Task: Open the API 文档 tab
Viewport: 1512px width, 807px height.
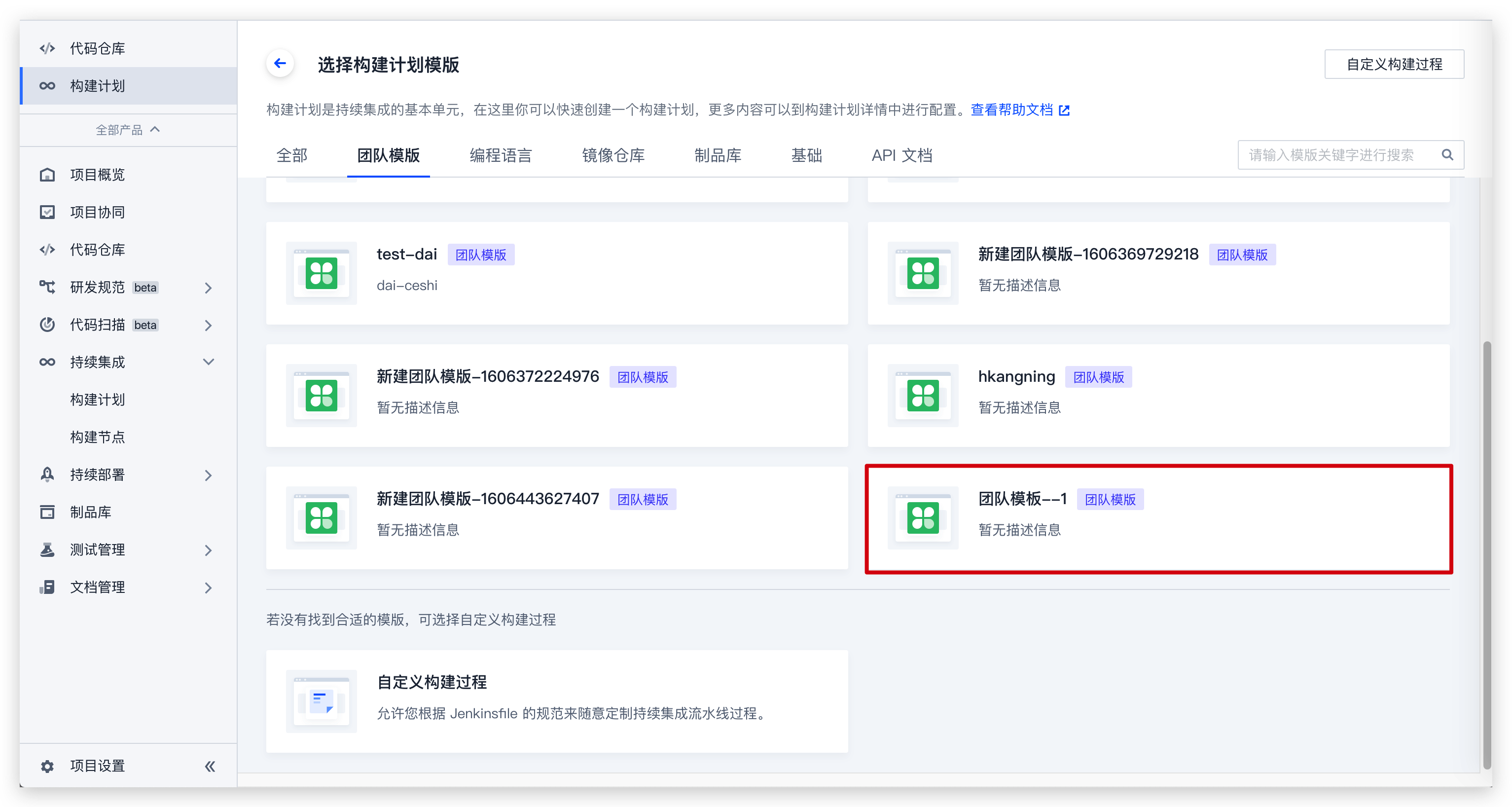Action: click(x=901, y=155)
